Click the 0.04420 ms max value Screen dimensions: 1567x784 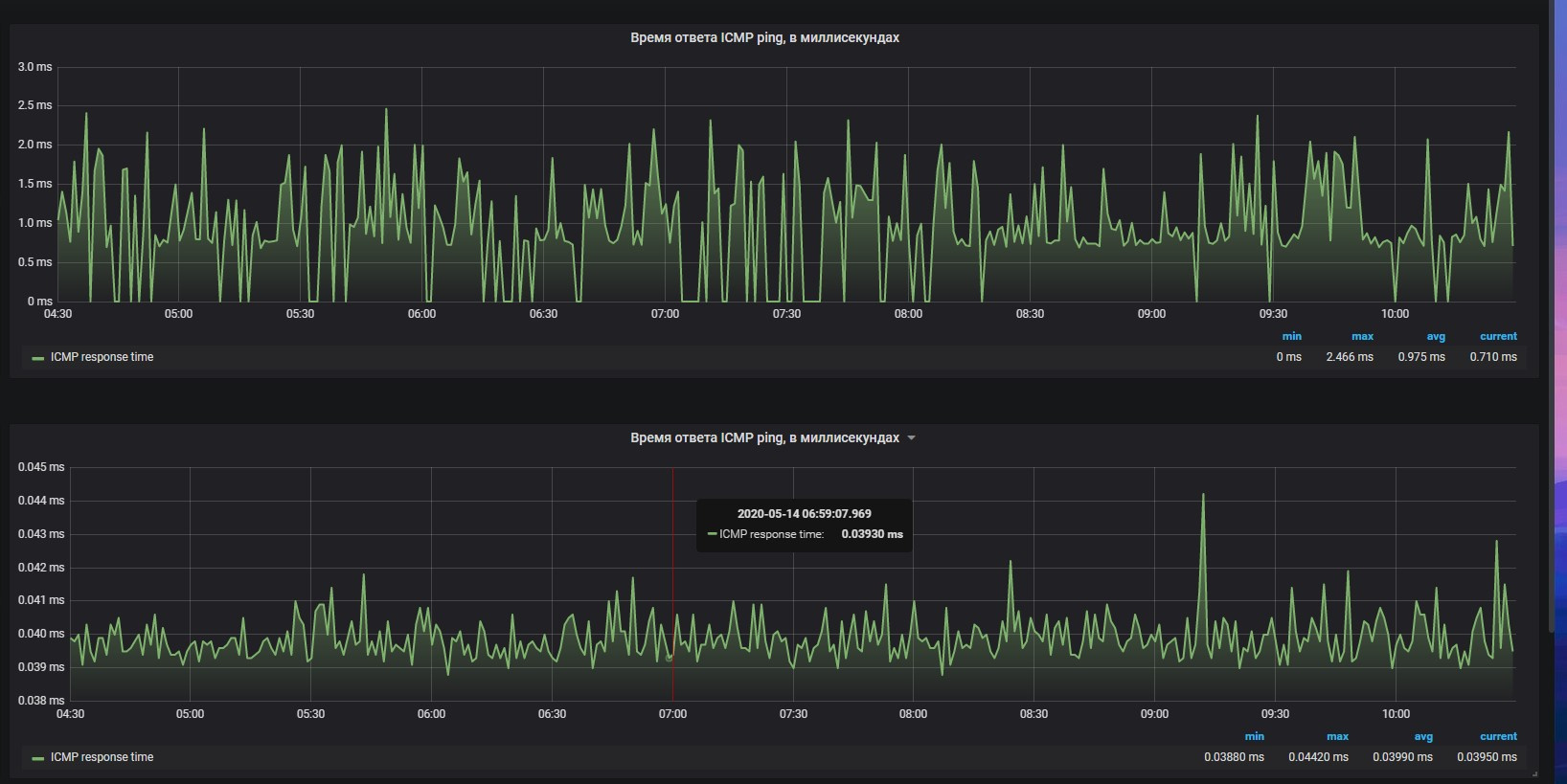1318,757
